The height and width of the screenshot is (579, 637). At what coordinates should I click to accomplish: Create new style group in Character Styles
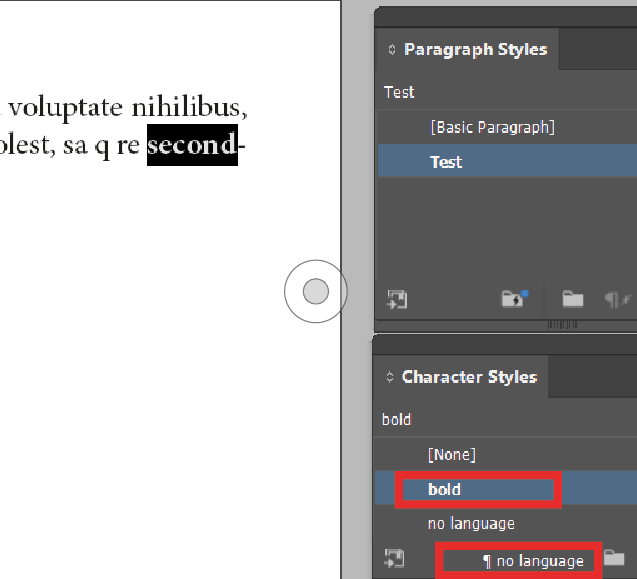click(x=614, y=557)
